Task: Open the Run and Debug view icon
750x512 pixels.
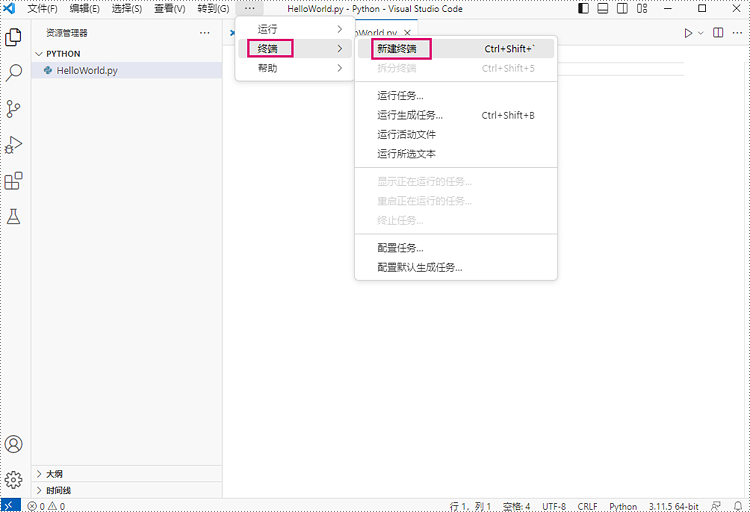Action: click(x=13, y=145)
